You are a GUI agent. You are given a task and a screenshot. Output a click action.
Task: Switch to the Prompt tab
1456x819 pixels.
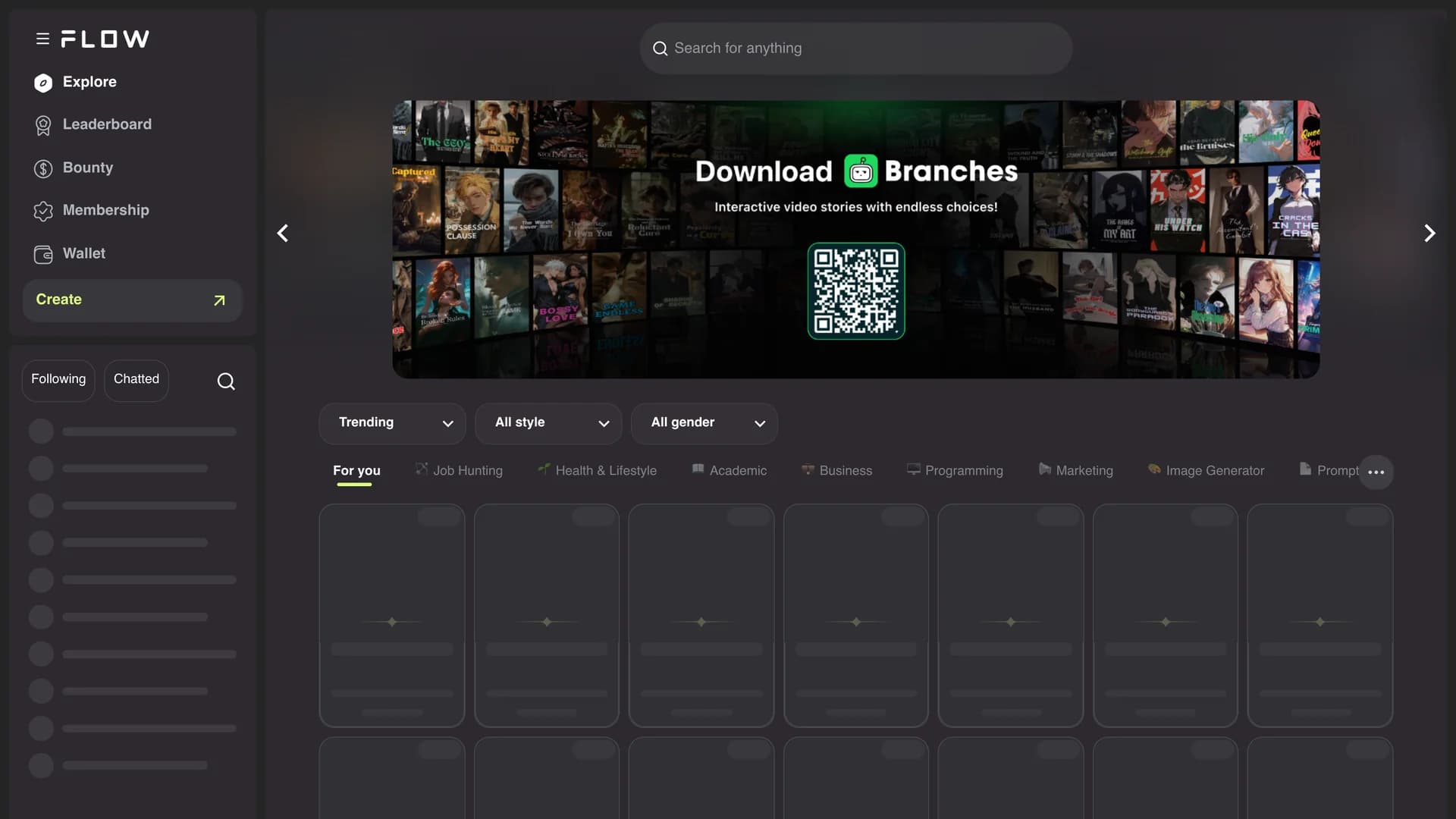(x=1329, y=471)
